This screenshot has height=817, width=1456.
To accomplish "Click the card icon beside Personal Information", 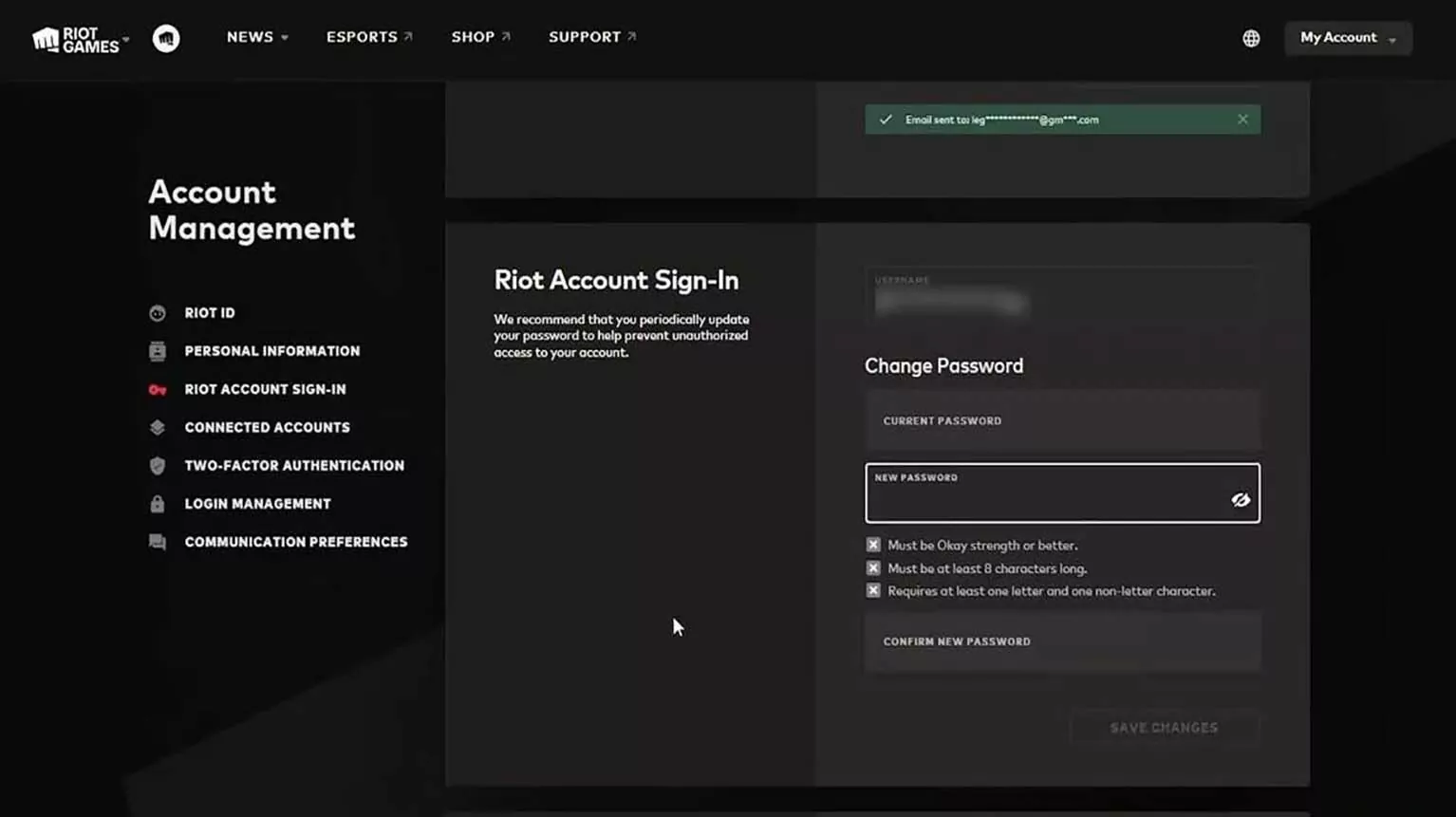I will (x=158, y=350).
